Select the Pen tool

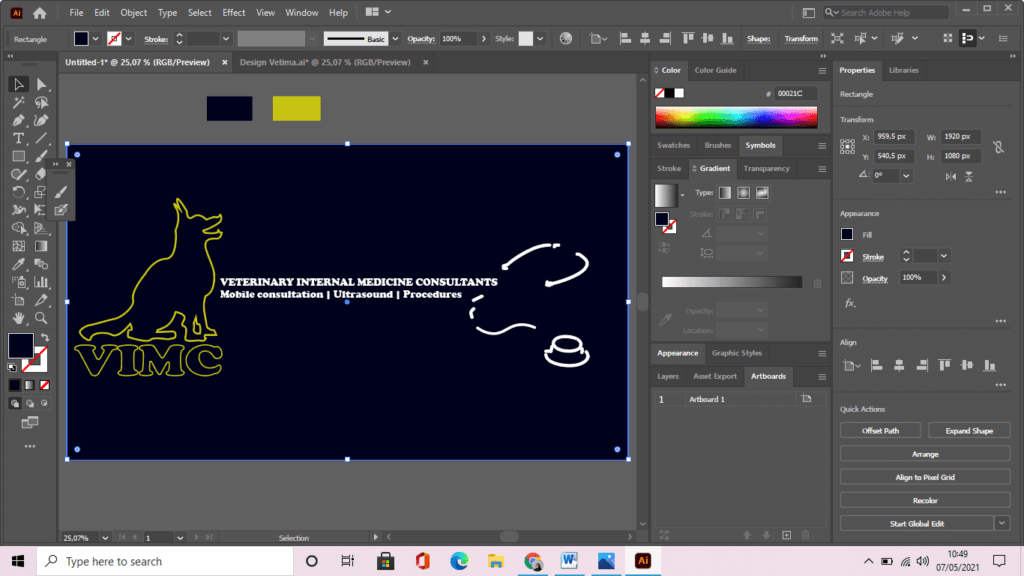18,120
